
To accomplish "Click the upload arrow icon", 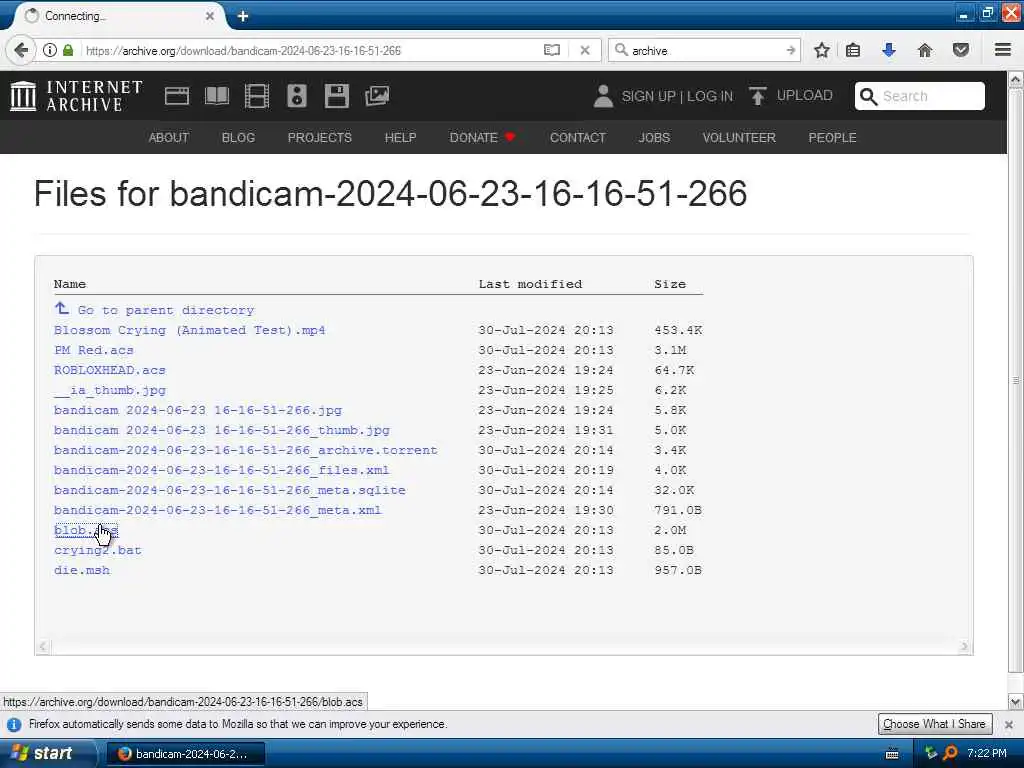I will point(758,96).
